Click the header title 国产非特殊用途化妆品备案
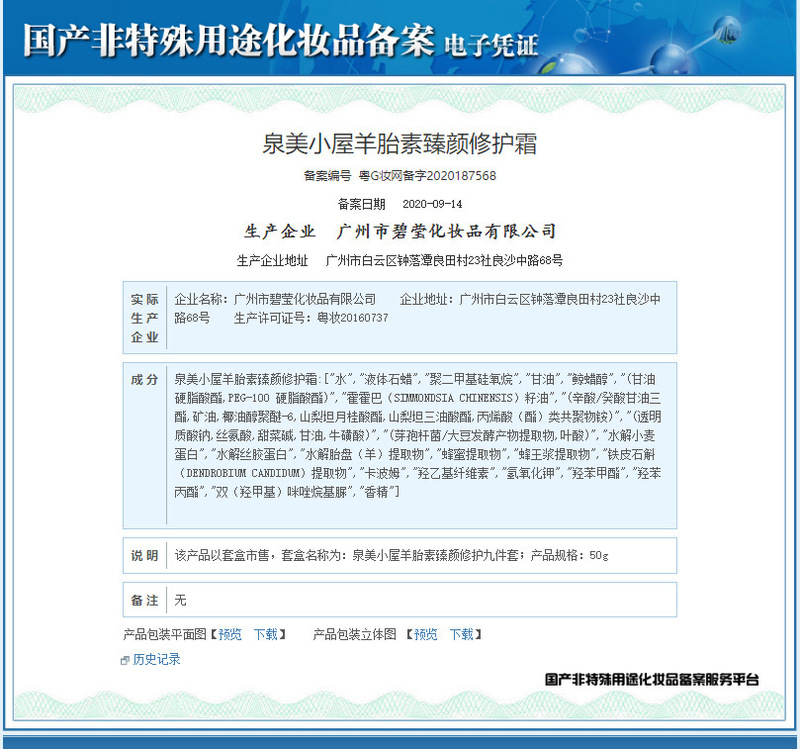Viewport: 800px width, 749px height. [229, 40]
